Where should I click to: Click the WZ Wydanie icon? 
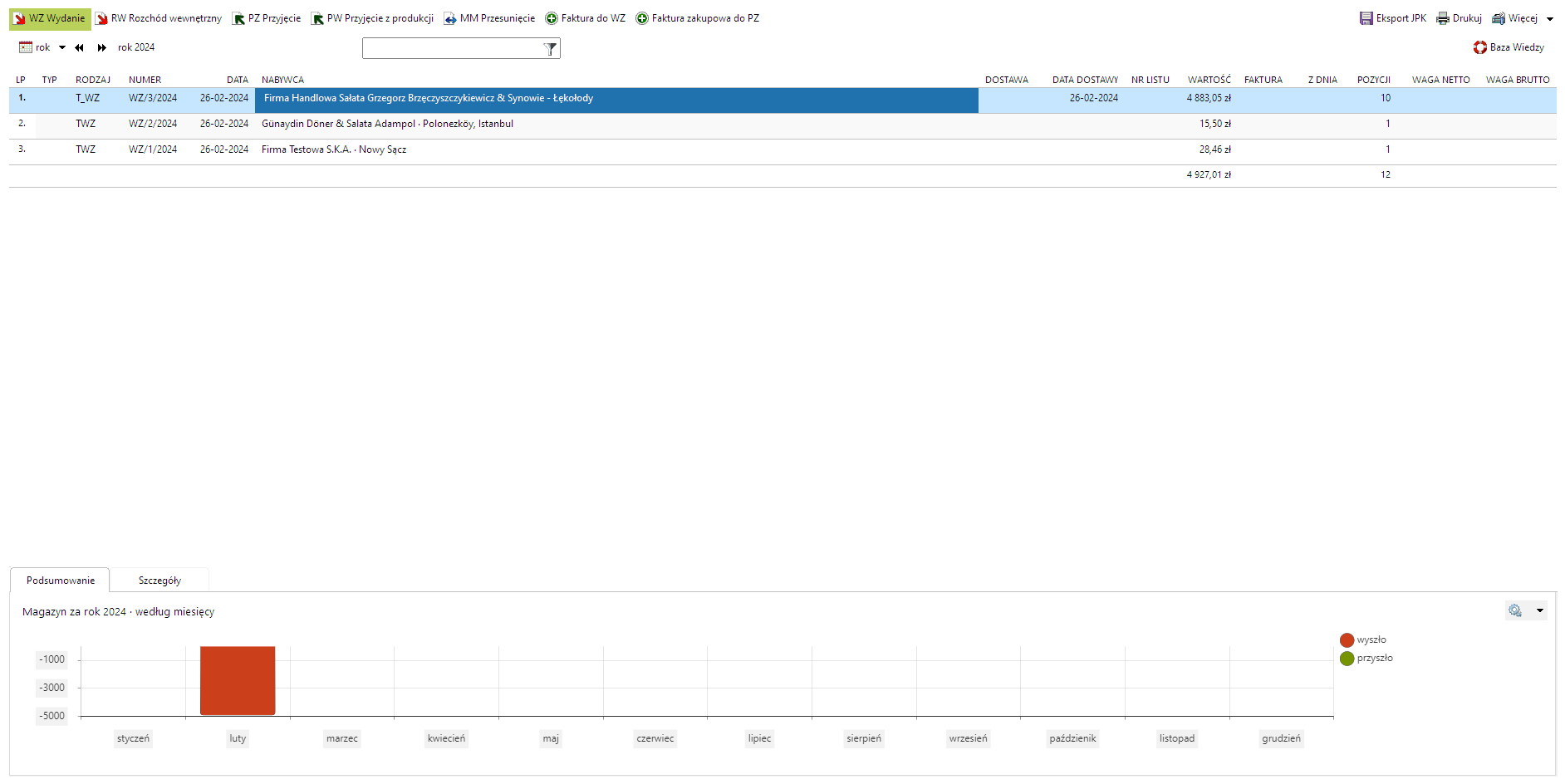click(19, 18)
